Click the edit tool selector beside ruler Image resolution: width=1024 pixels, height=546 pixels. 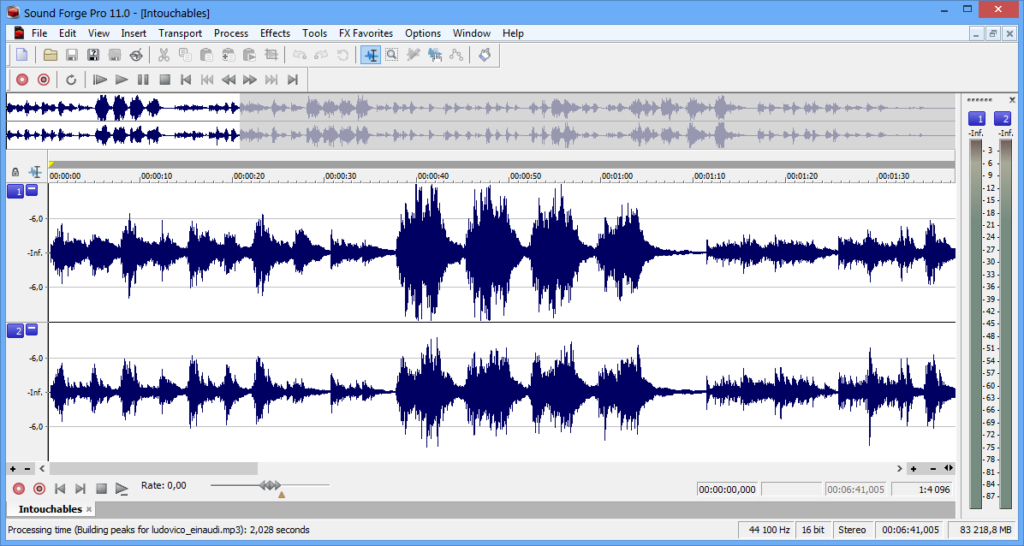pyautogui.click(x=35, y=172)
